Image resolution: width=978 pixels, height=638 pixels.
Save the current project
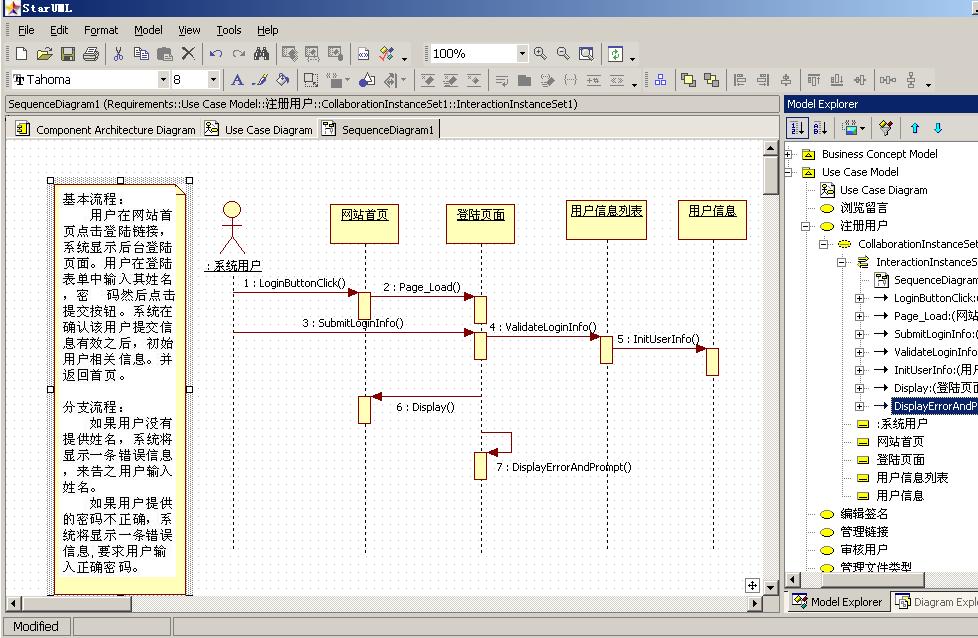coord(68,53)
